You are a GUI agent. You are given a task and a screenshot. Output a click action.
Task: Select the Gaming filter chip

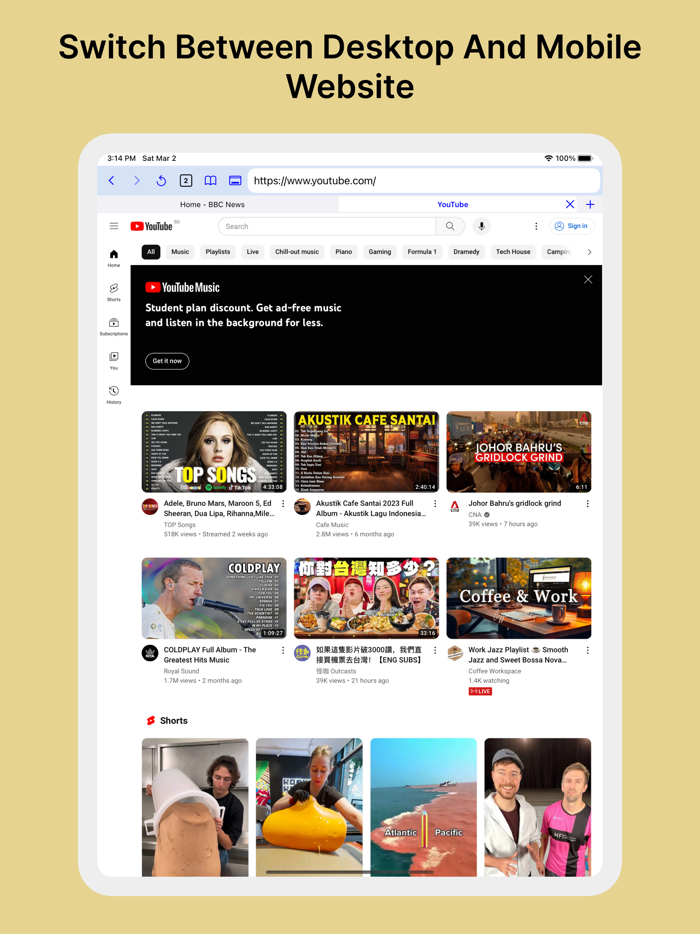click(379, 252)
